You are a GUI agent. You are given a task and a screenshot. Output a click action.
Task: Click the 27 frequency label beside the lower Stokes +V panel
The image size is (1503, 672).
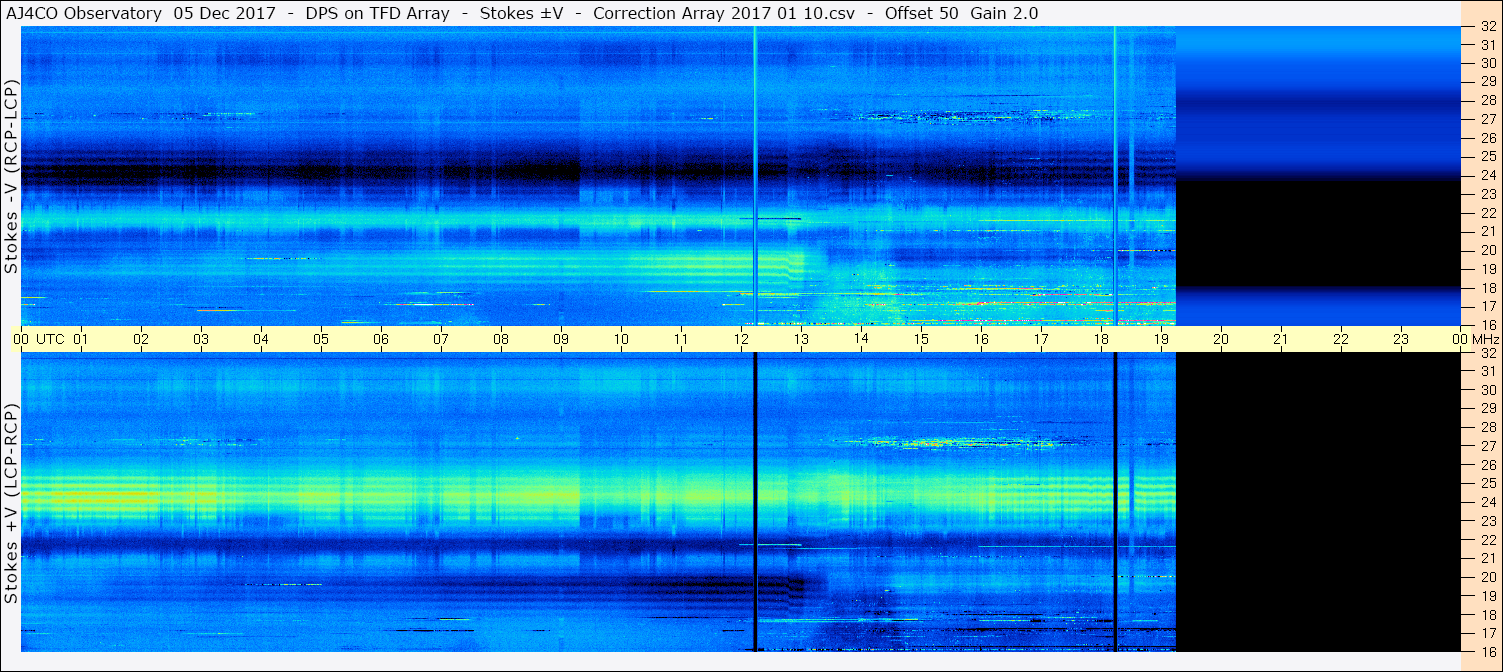1487,446
